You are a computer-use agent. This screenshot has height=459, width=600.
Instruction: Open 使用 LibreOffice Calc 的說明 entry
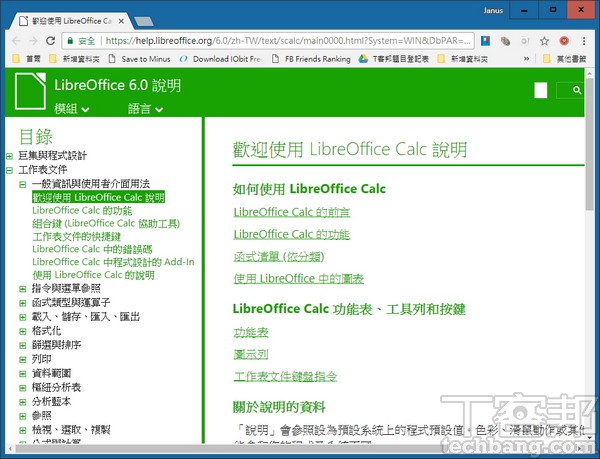[93, 275]
